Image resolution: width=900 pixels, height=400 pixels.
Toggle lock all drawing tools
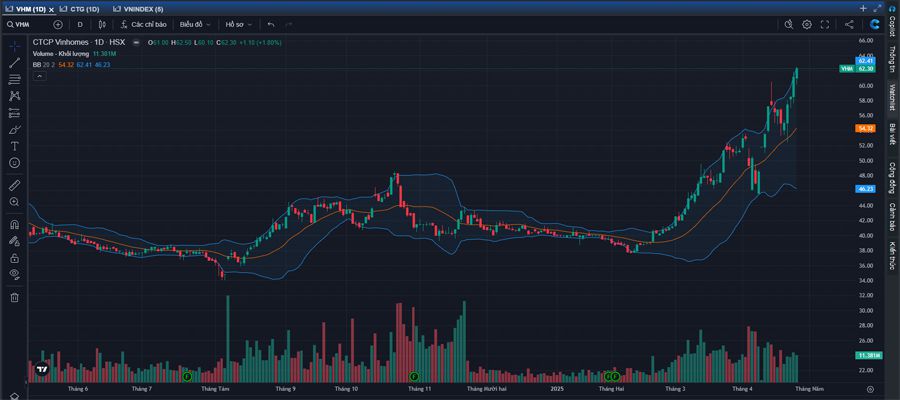[x=15, y=258]
